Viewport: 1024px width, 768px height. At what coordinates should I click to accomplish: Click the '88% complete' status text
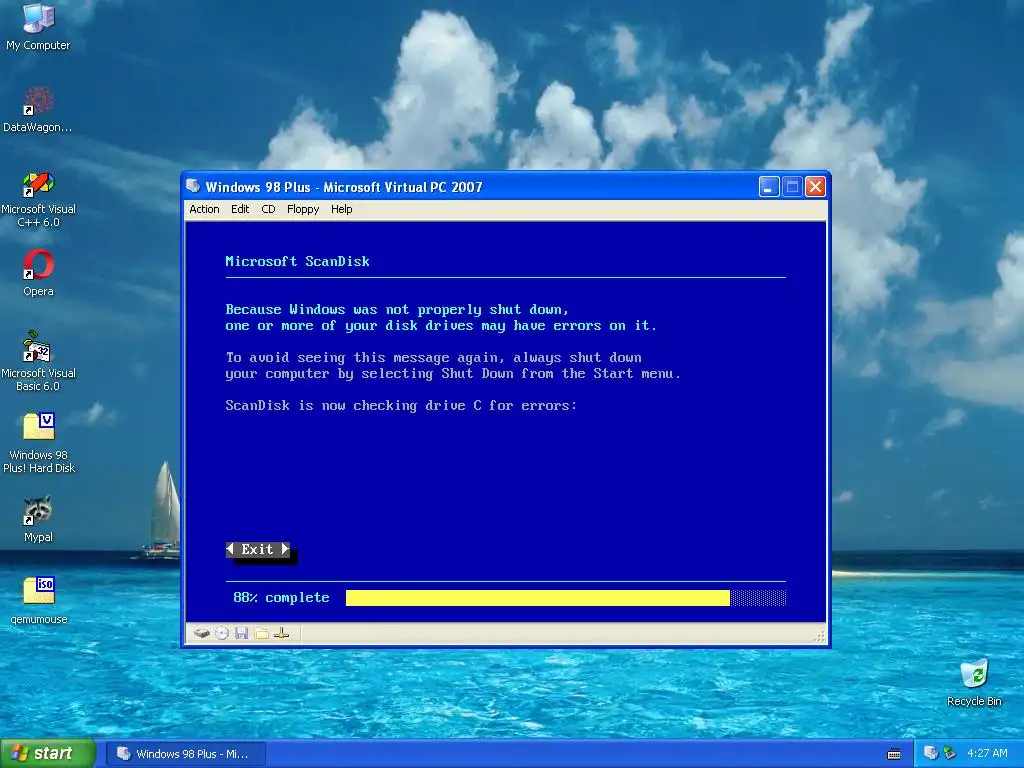click(x=281, y=598)
